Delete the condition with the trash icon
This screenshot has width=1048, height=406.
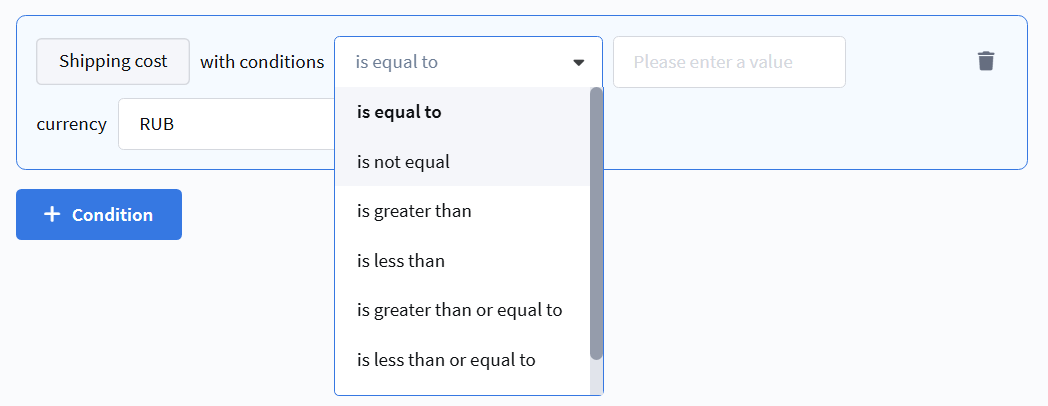986,62
